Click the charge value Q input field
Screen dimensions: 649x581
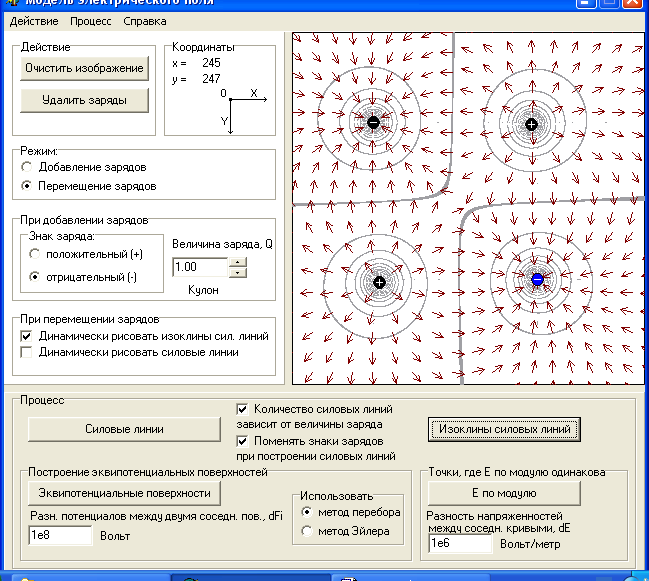pos(200,267)
